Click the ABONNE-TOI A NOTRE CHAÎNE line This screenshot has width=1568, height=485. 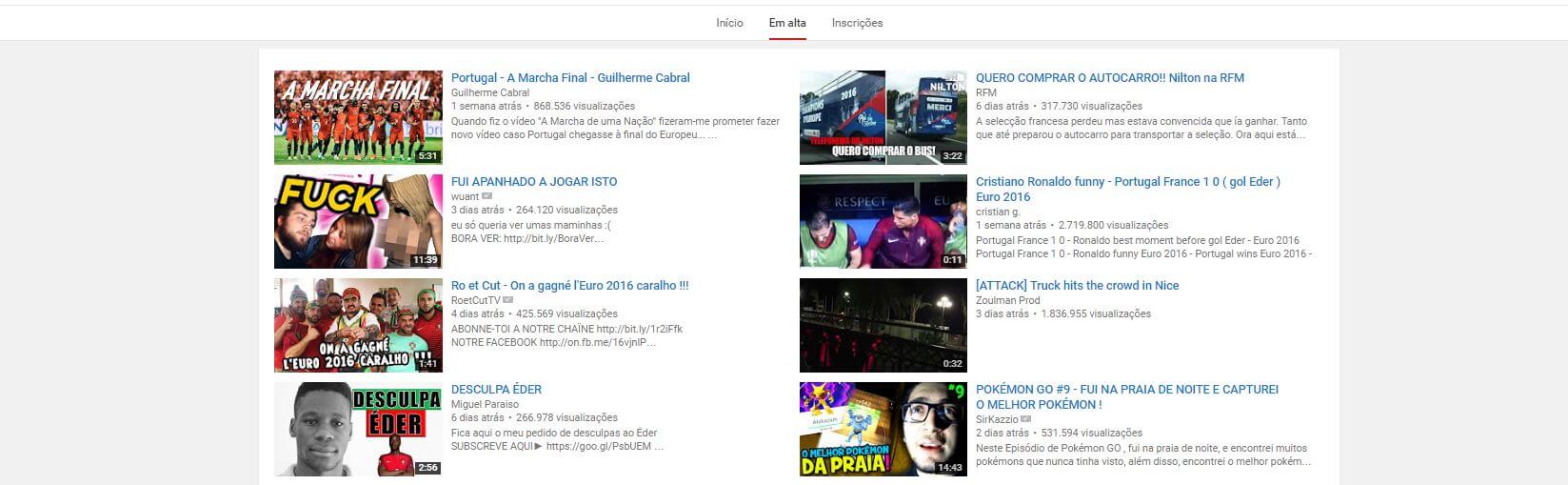pyautogui.click(x=566, y=330)
